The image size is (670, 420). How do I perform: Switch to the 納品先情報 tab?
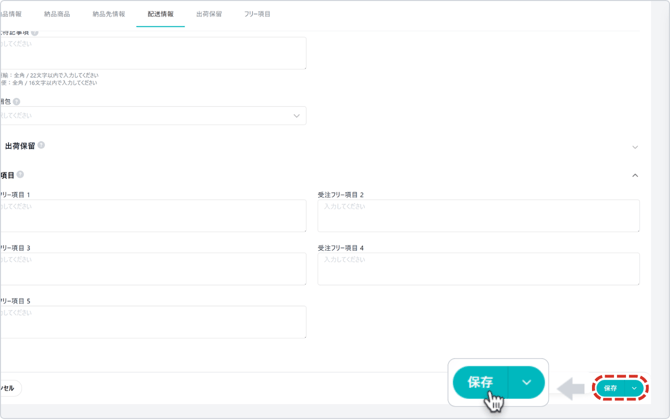click(108, 15)
